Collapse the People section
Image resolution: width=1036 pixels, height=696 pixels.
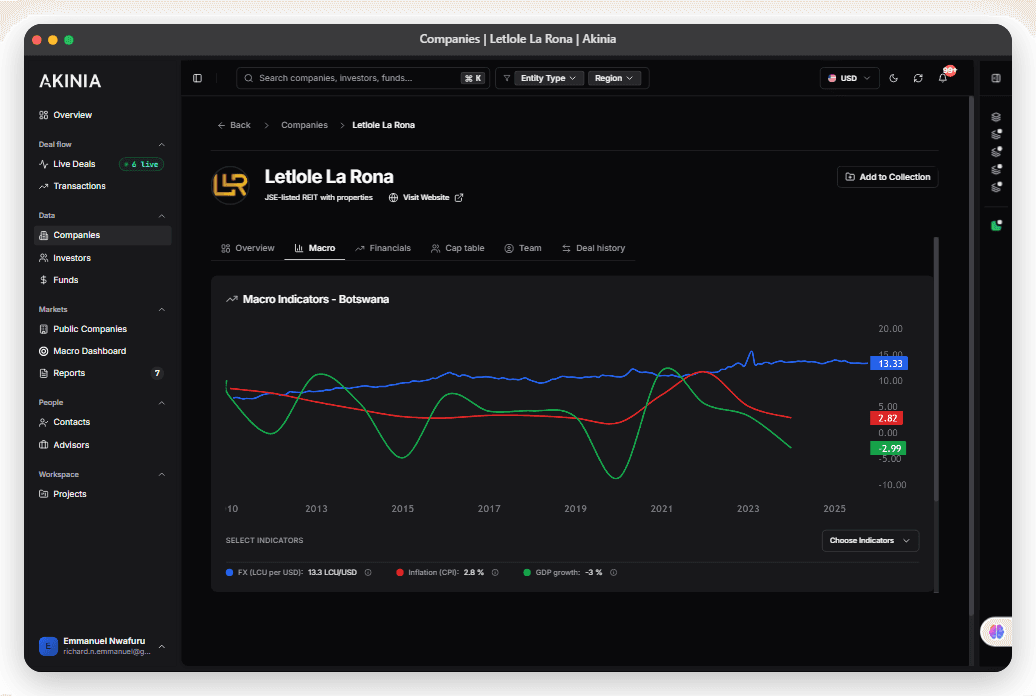point(161,403)
